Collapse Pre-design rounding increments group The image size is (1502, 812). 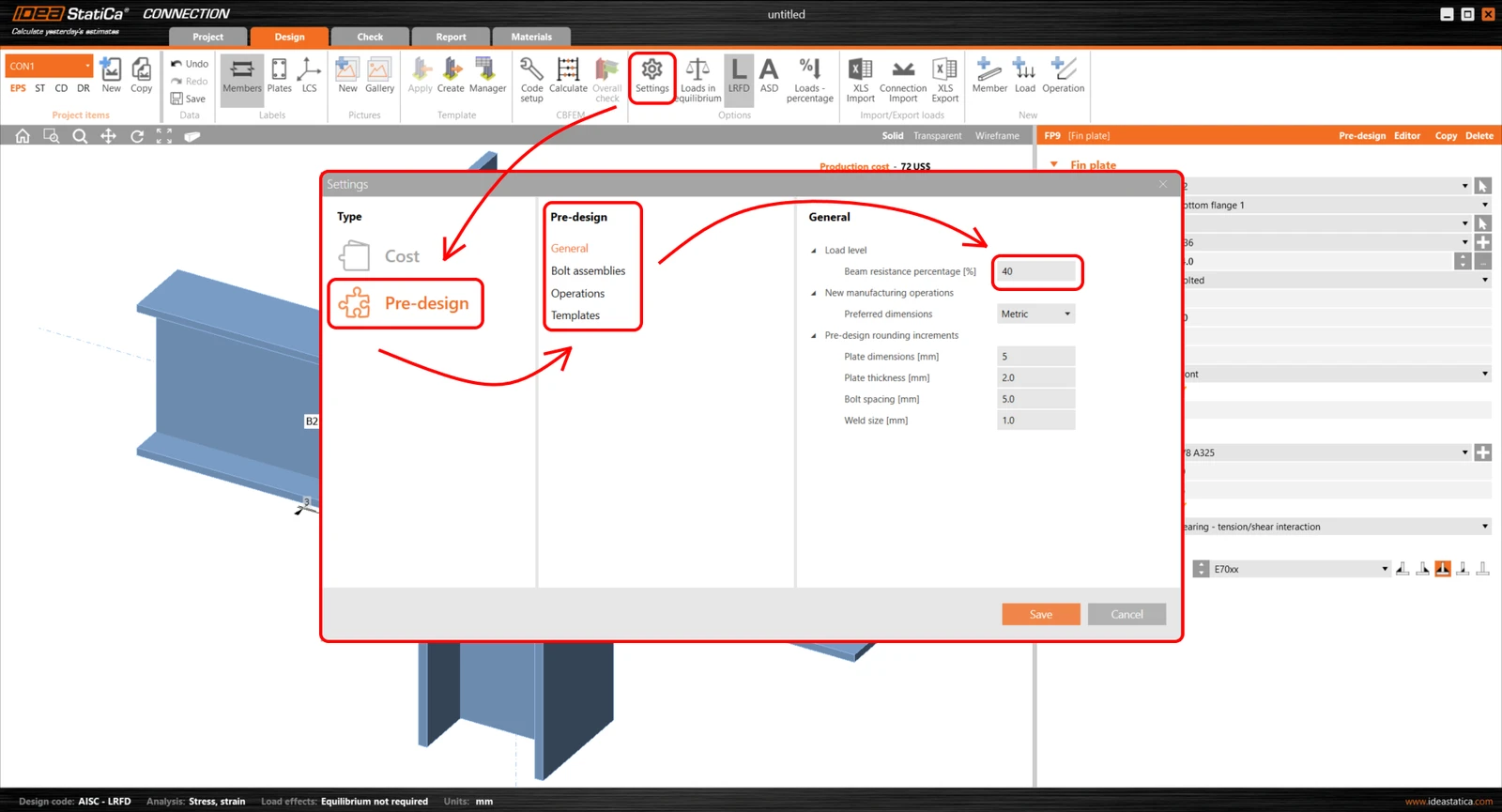pos(814,335)
